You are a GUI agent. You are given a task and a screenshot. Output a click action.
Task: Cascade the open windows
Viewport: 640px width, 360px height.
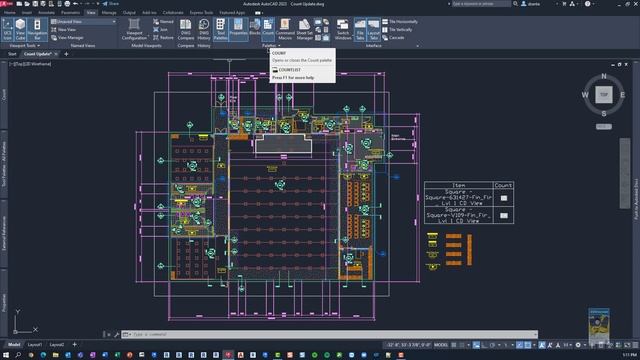coord(393,38)
